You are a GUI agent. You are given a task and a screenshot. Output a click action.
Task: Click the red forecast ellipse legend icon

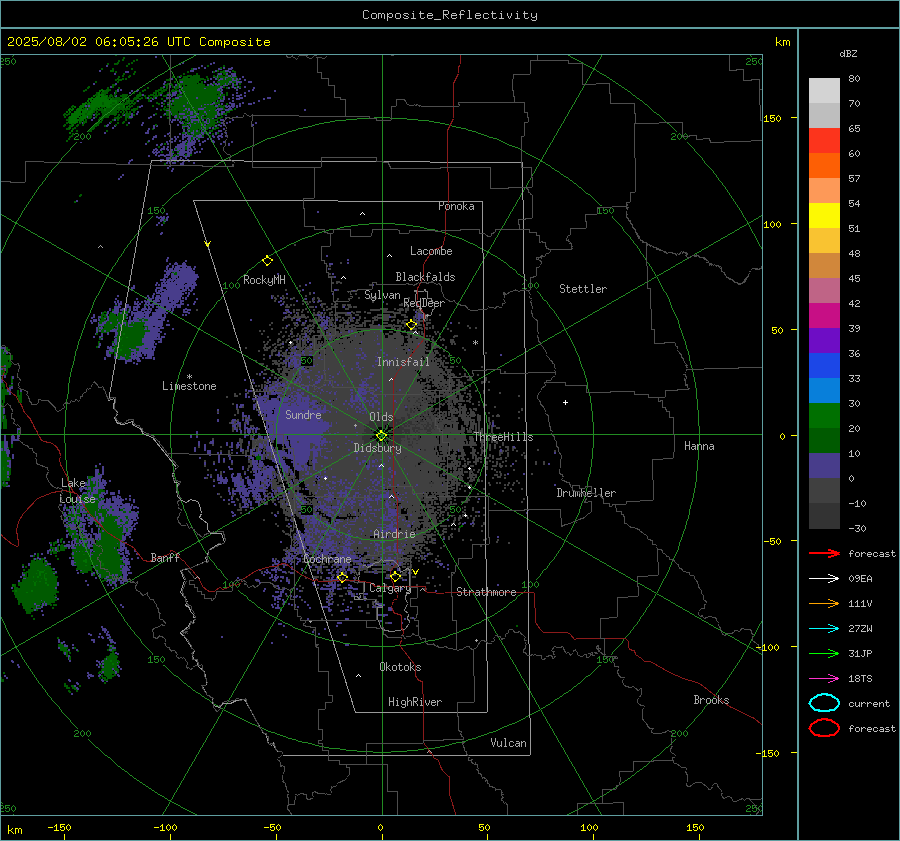point(824,728)
